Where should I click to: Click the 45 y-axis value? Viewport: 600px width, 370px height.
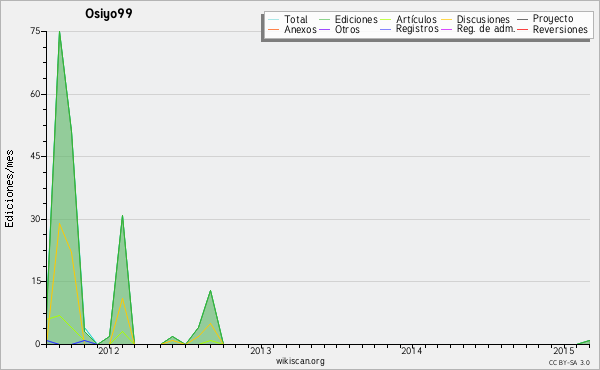coord(35,156)
